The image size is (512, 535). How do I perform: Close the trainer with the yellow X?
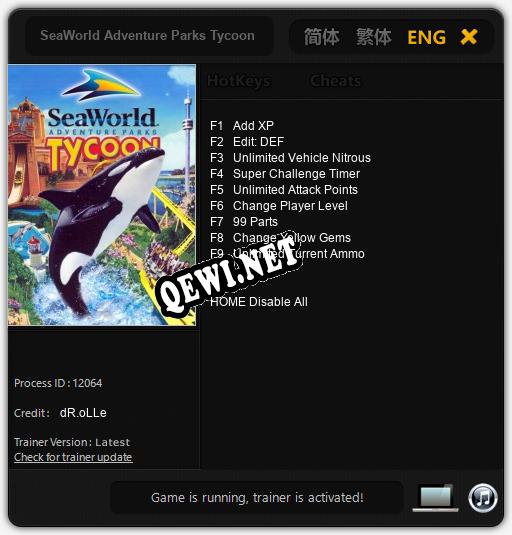(x=469, y=37)
